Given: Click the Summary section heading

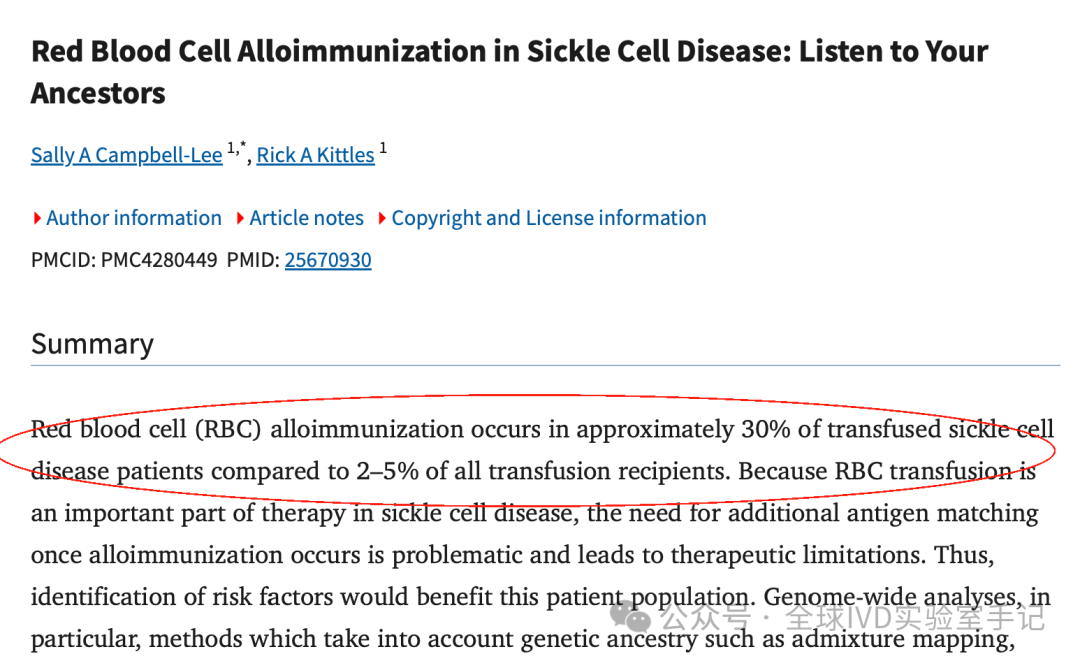Looking at the screenshot, I should tap(92, 344).
